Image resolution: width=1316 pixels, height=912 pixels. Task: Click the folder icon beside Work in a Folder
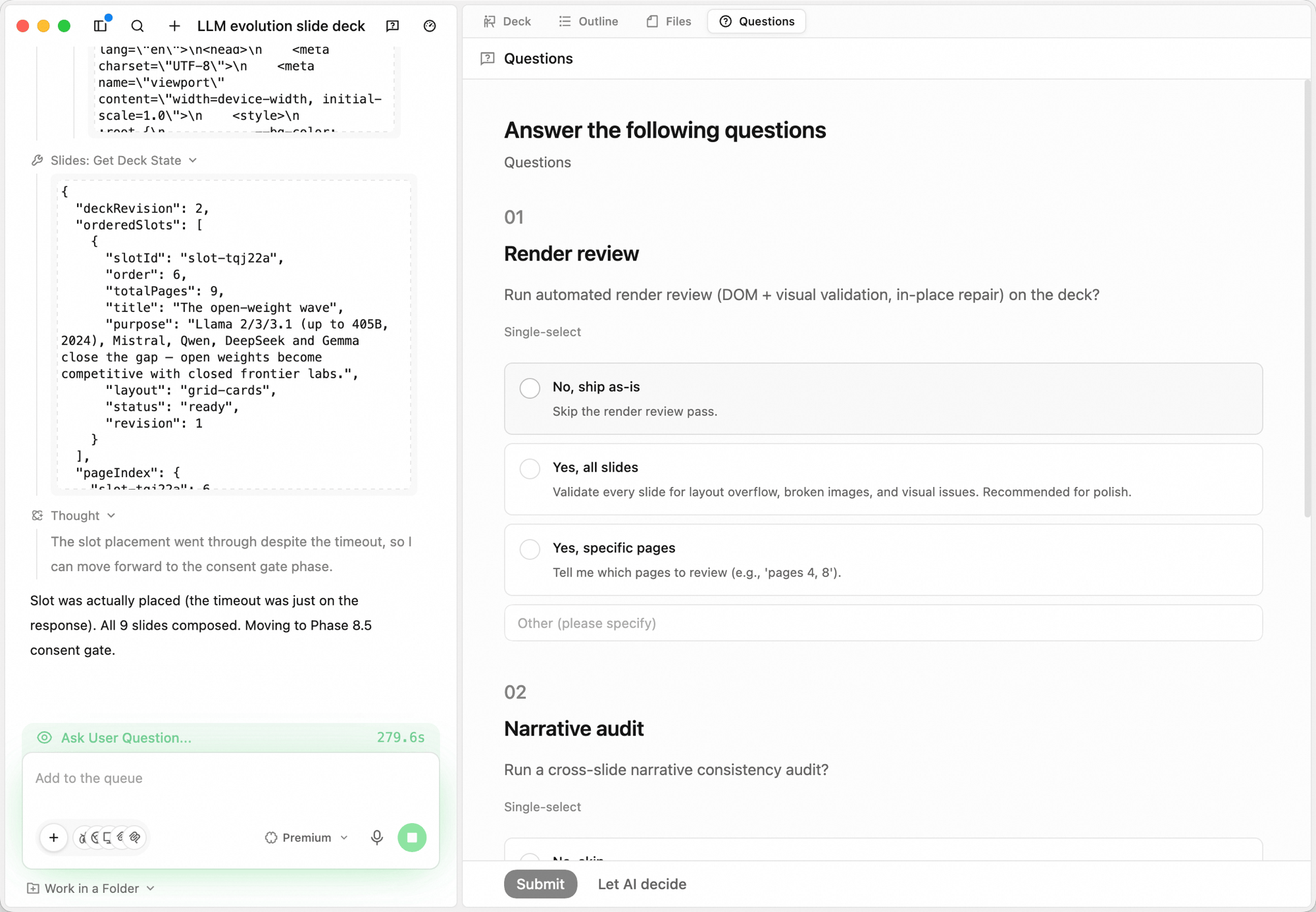click(33, 888)
